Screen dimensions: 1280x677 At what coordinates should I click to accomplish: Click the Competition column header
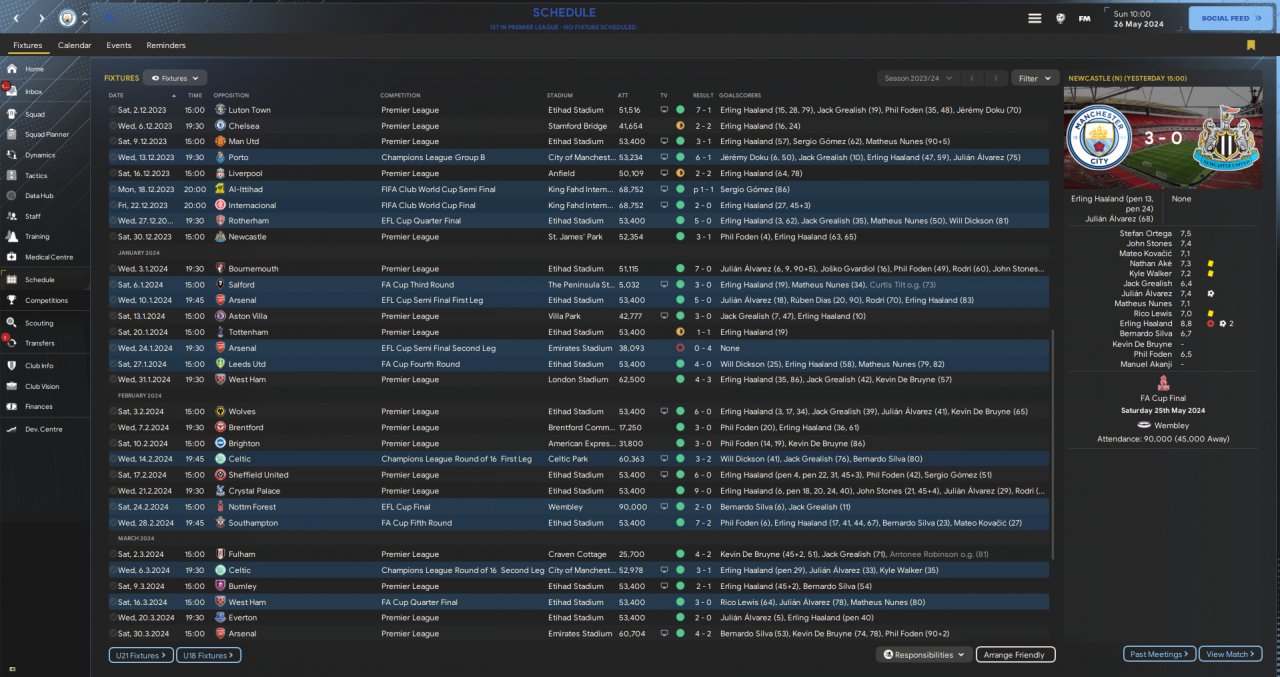click(x=400, y=95)
